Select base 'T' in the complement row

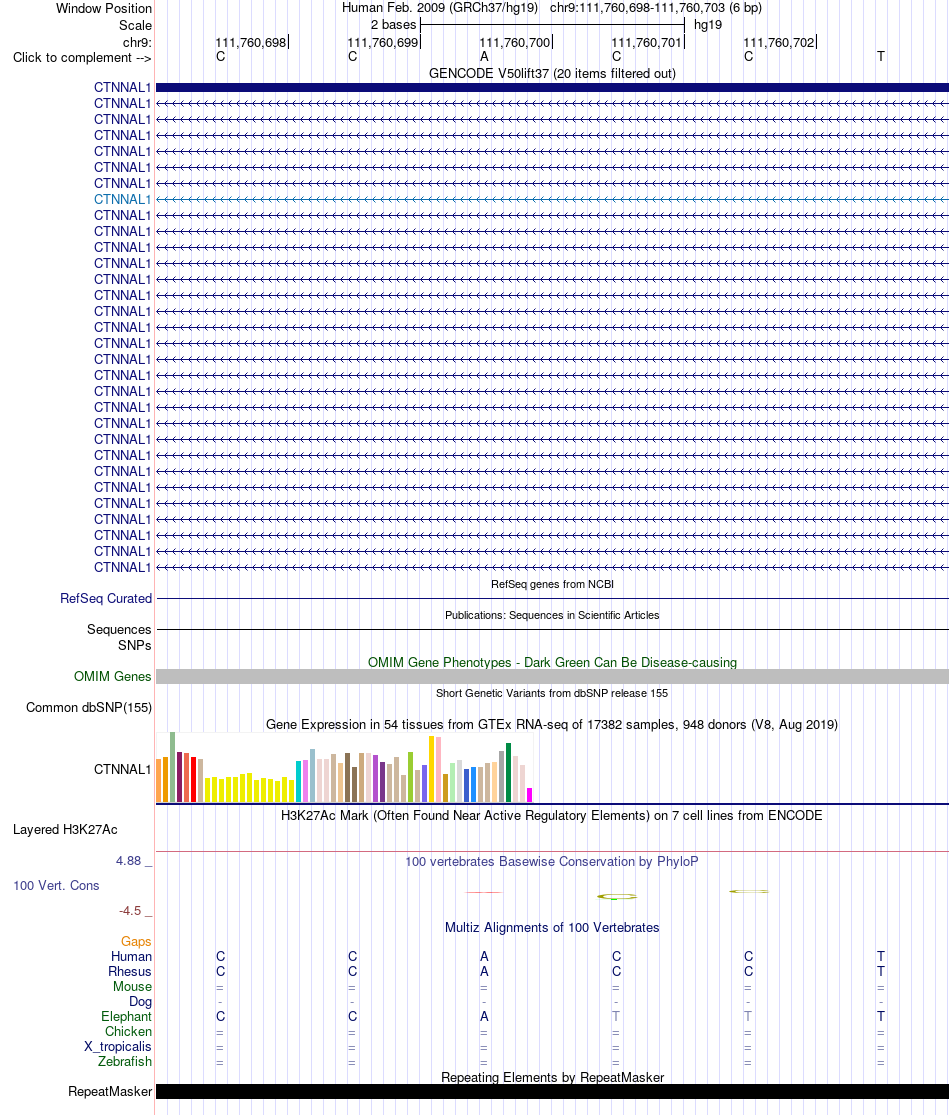(x=880, y=57)
